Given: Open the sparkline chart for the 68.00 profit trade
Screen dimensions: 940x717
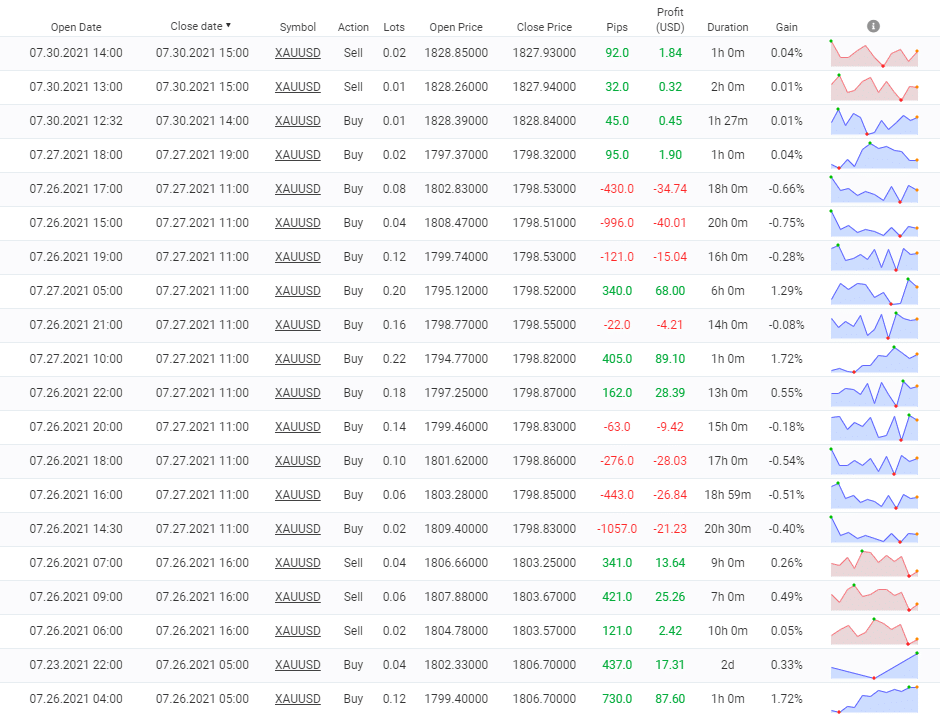Looking at the screenshot, I should click(874, 291).
